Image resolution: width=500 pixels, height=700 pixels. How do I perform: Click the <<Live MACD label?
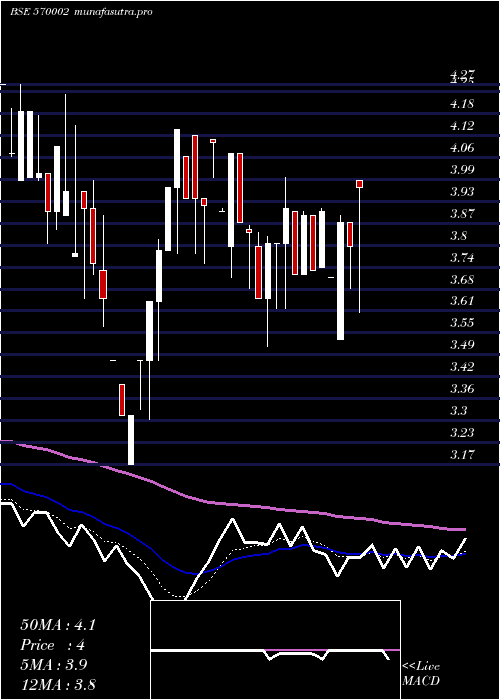(421, 673)
